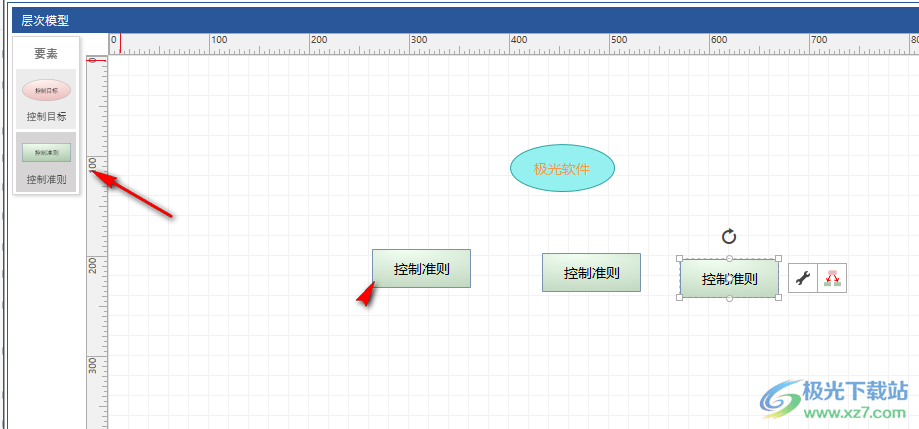This screenshot has width=919, height=429.
Task: Select the middle 控制准则 box
Action: pos(591,273)
